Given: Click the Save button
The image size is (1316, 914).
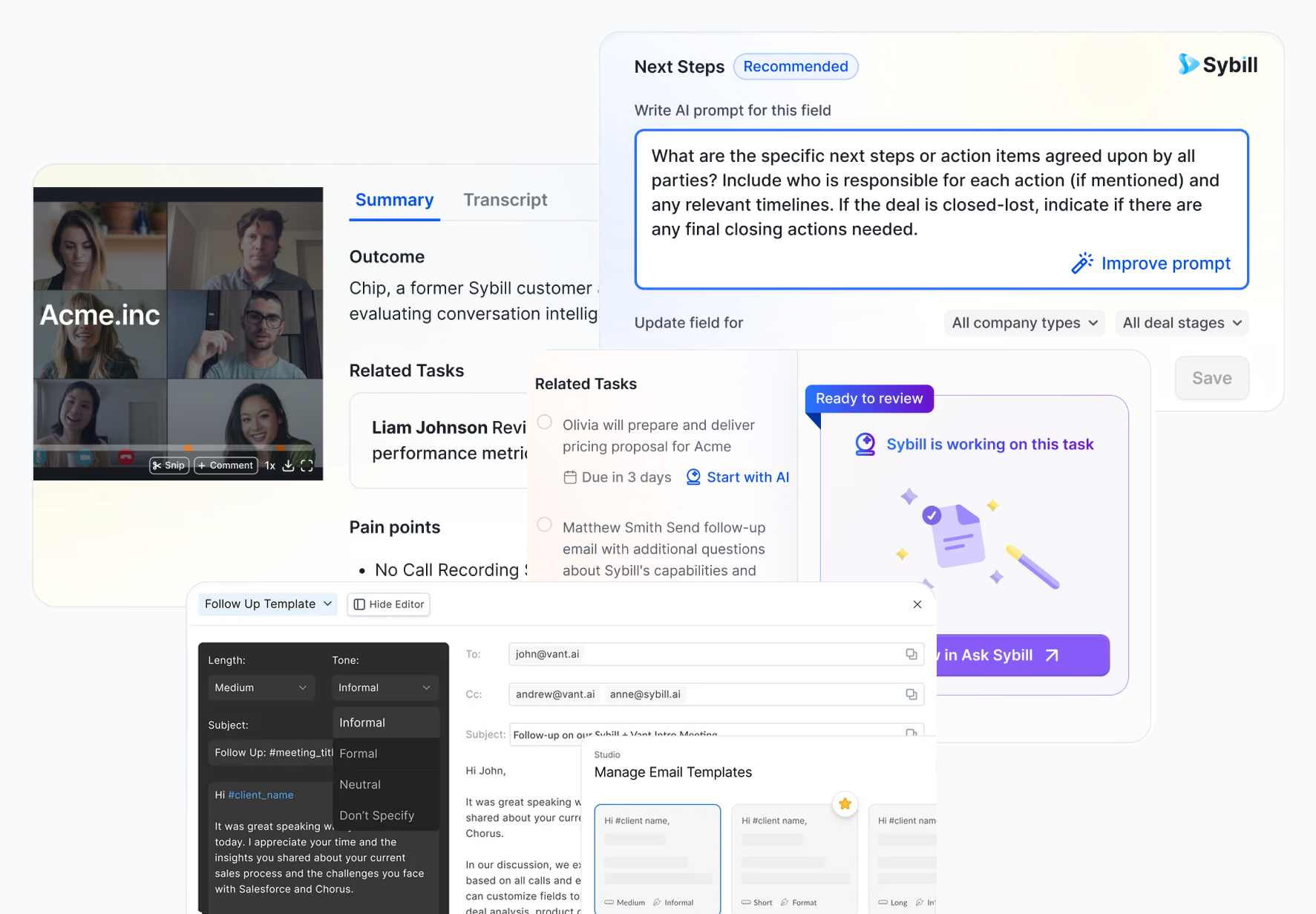Looking at the screenshot, I should coord(1212,378).
